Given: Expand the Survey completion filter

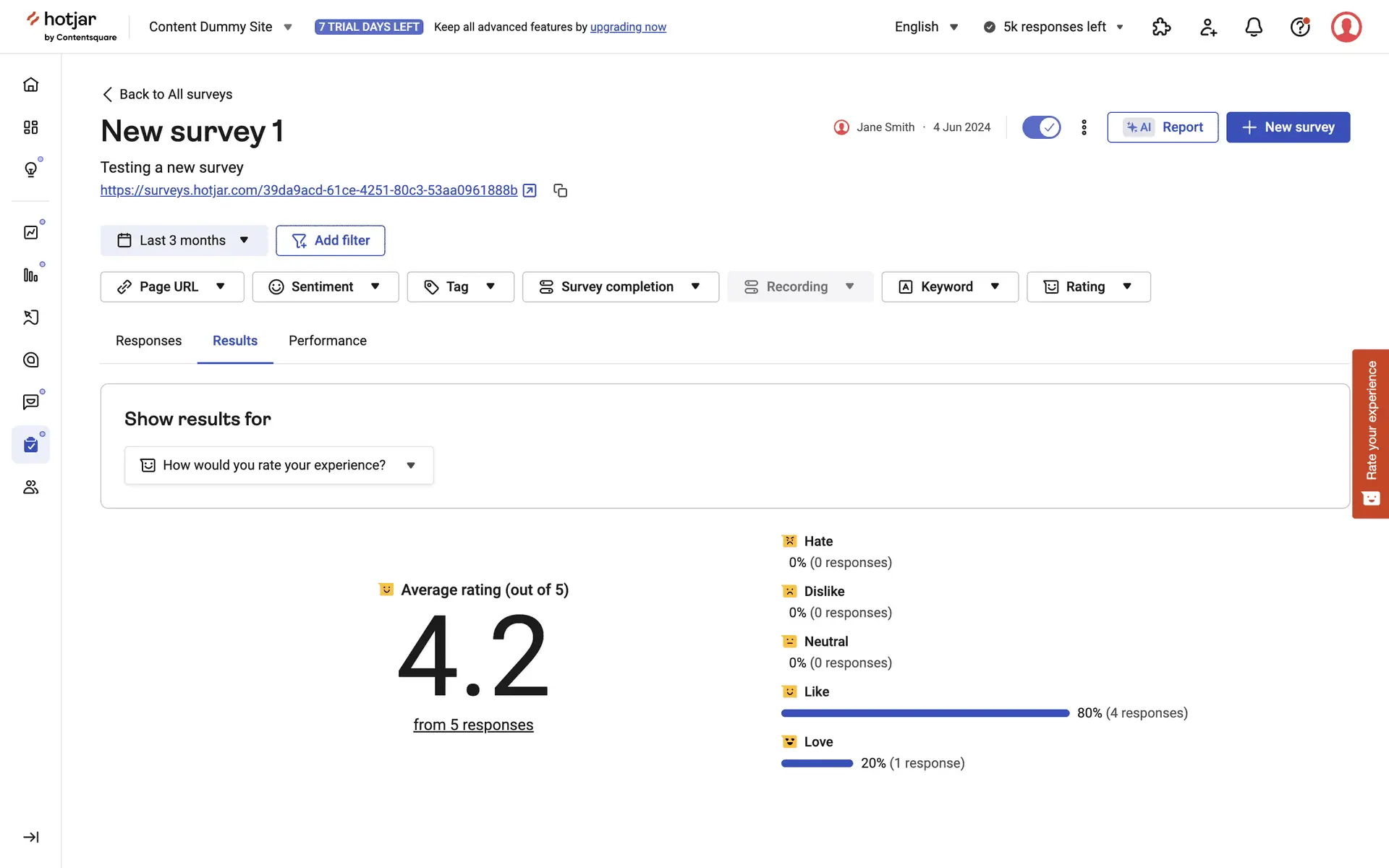Looking at the screenshot, I should pos(620,287).
